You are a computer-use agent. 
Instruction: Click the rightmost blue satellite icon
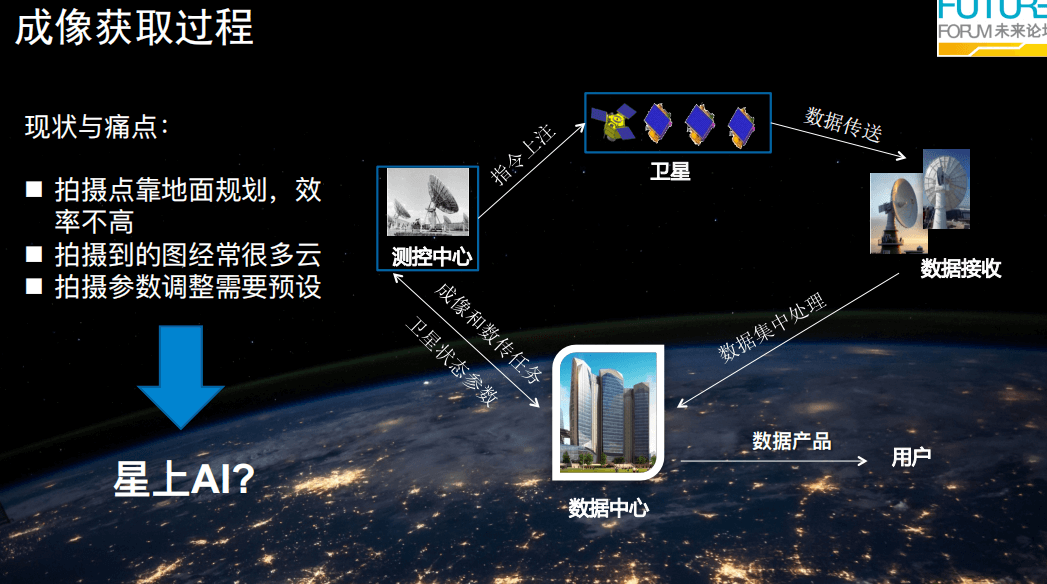(x=742, y=127)
